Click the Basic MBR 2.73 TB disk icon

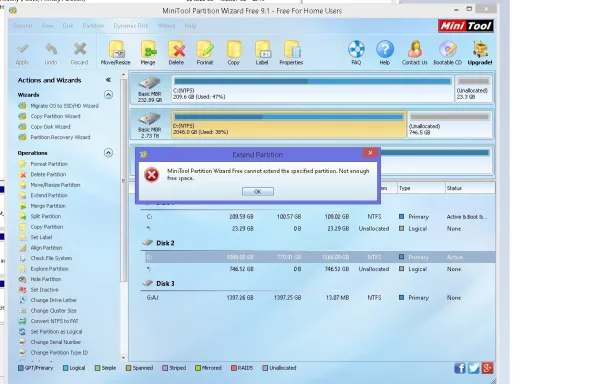(x=150, y=119)
